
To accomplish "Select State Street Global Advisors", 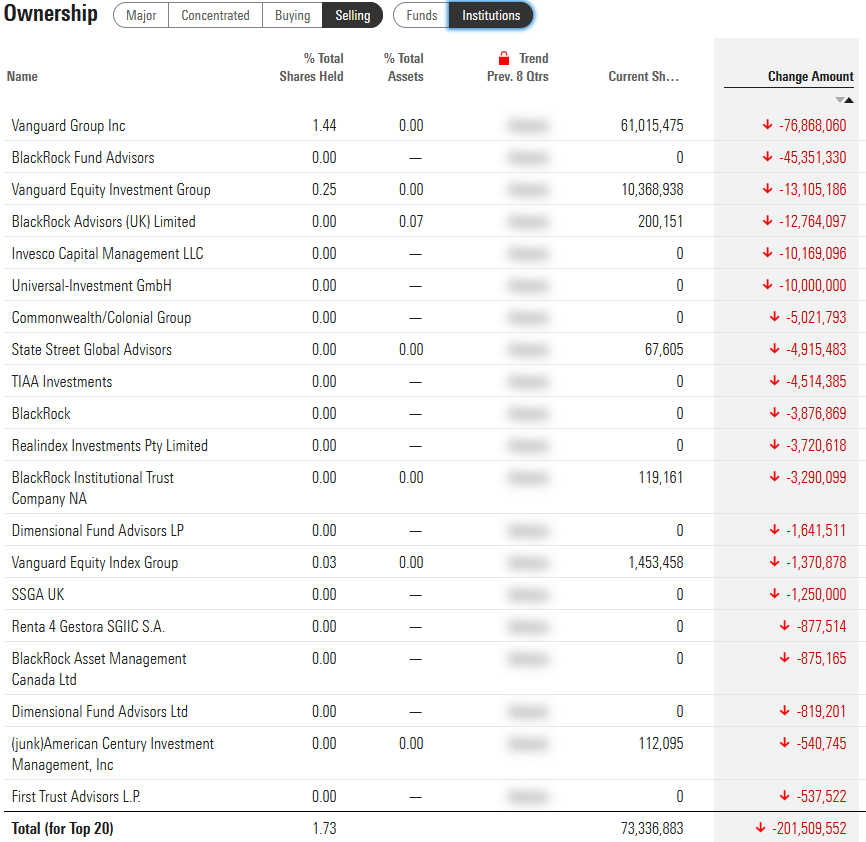I will (92, 349).
